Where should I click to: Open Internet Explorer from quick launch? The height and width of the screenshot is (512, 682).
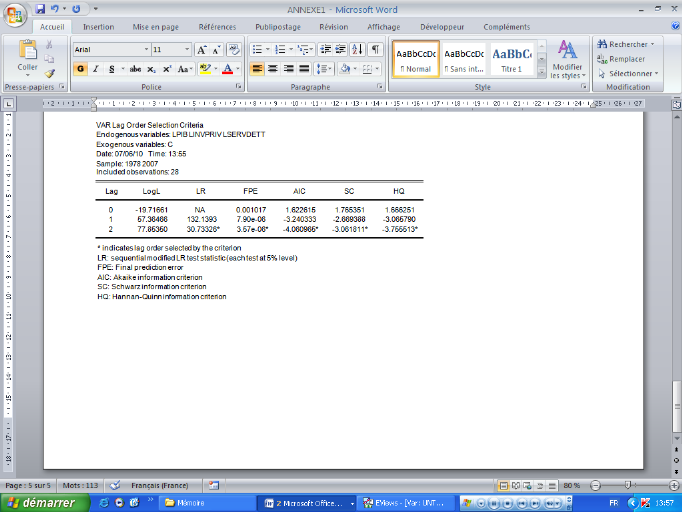tap(104, 503)
